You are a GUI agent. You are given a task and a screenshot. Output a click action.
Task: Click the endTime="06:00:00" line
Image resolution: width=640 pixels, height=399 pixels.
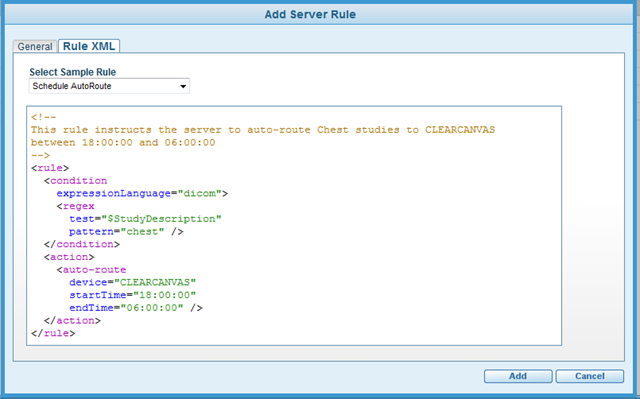pos(136,308)
